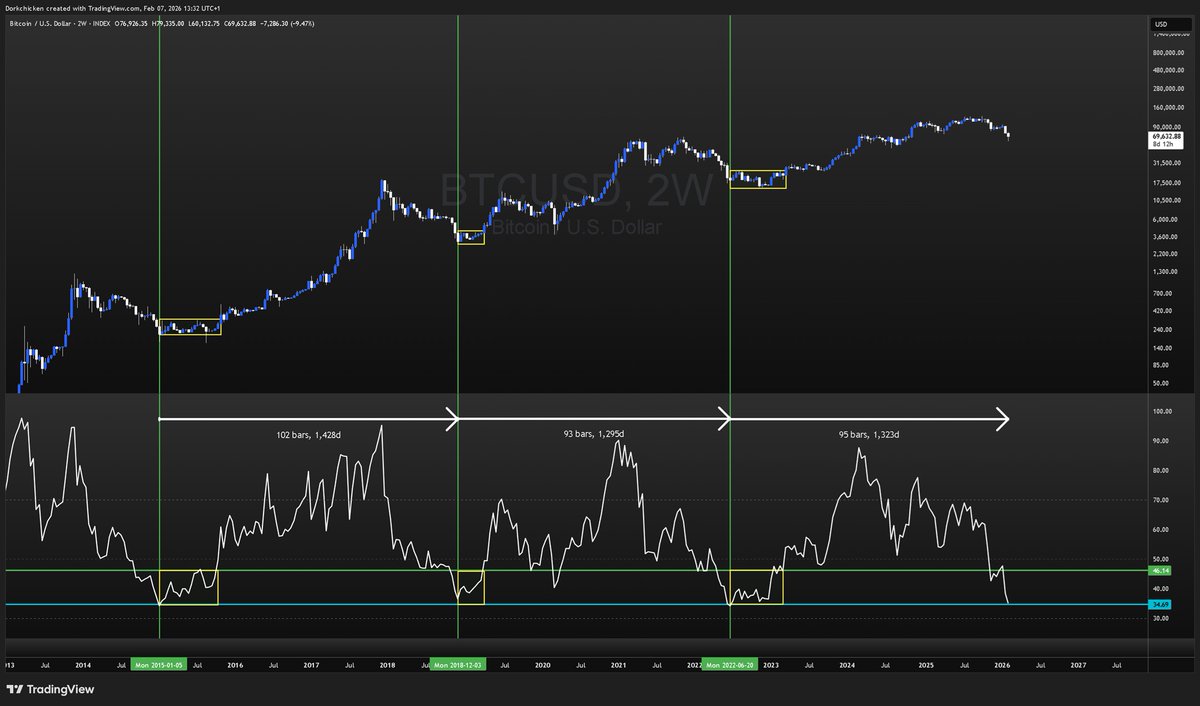Click the '93 bars, 1,295d' measurement label

click(594, 434)
